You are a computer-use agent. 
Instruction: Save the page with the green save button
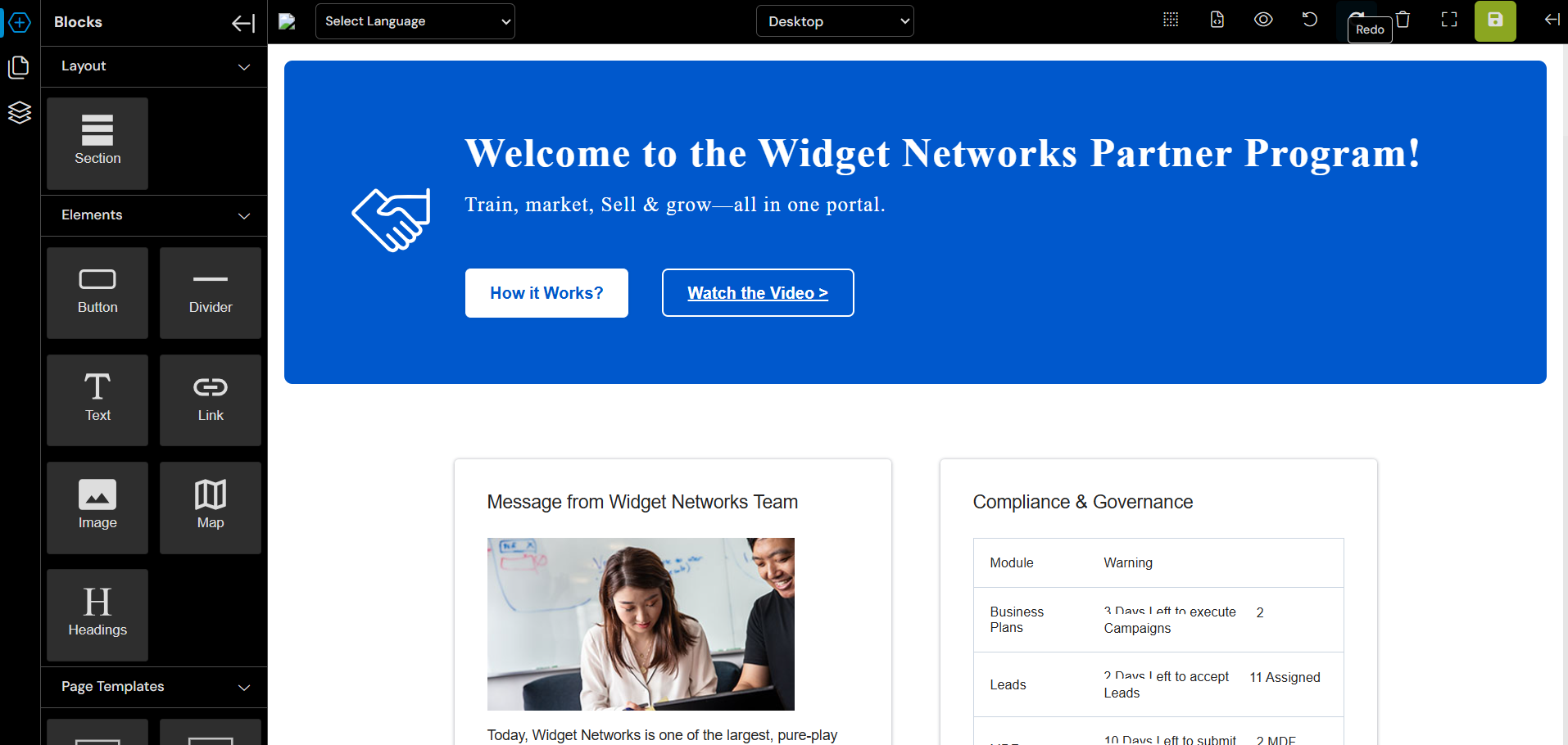tap(1495, 21)
